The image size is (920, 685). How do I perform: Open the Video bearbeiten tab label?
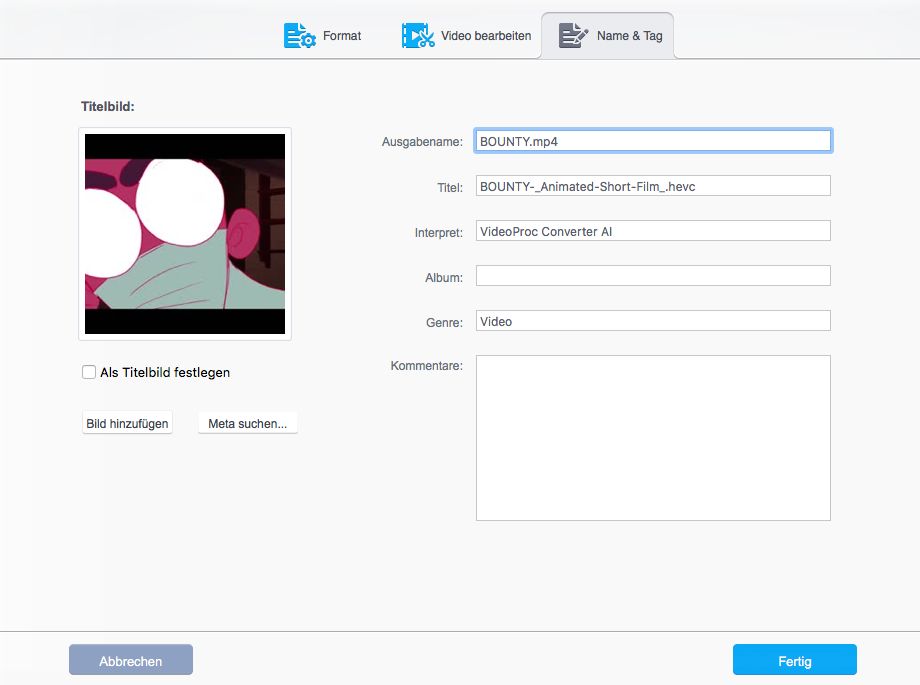[486, 36]
